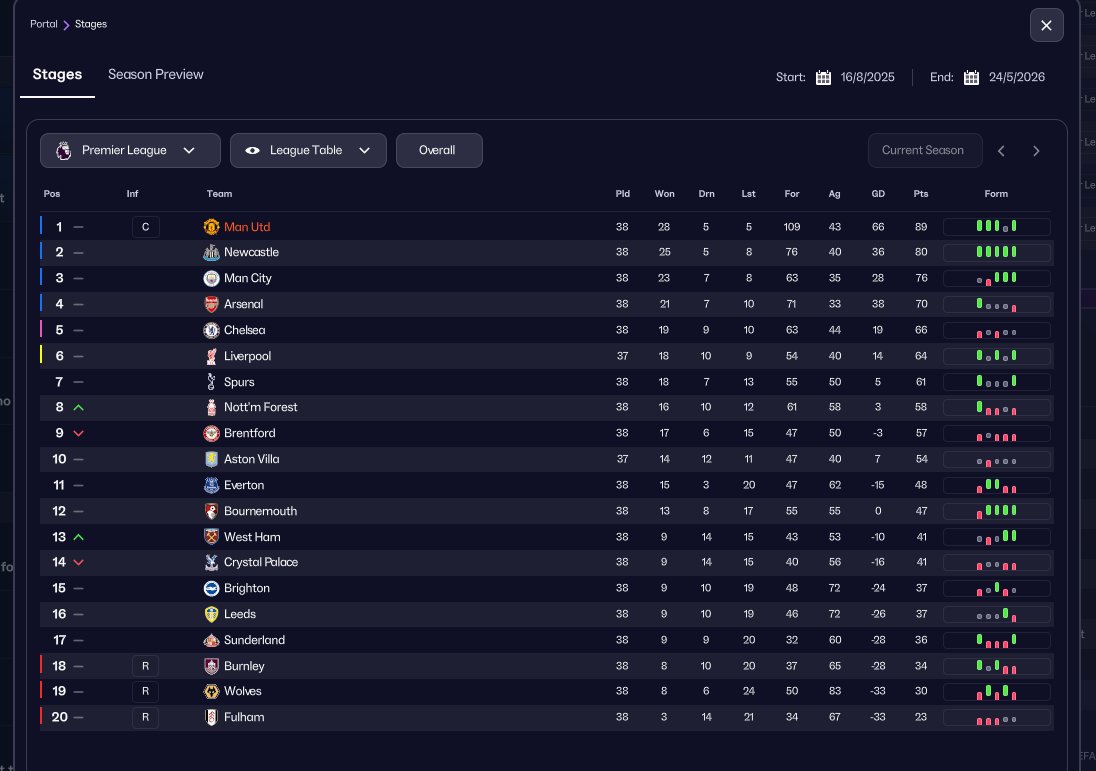
Task: Select the Stages tab
Action: [x=57, y=74]
